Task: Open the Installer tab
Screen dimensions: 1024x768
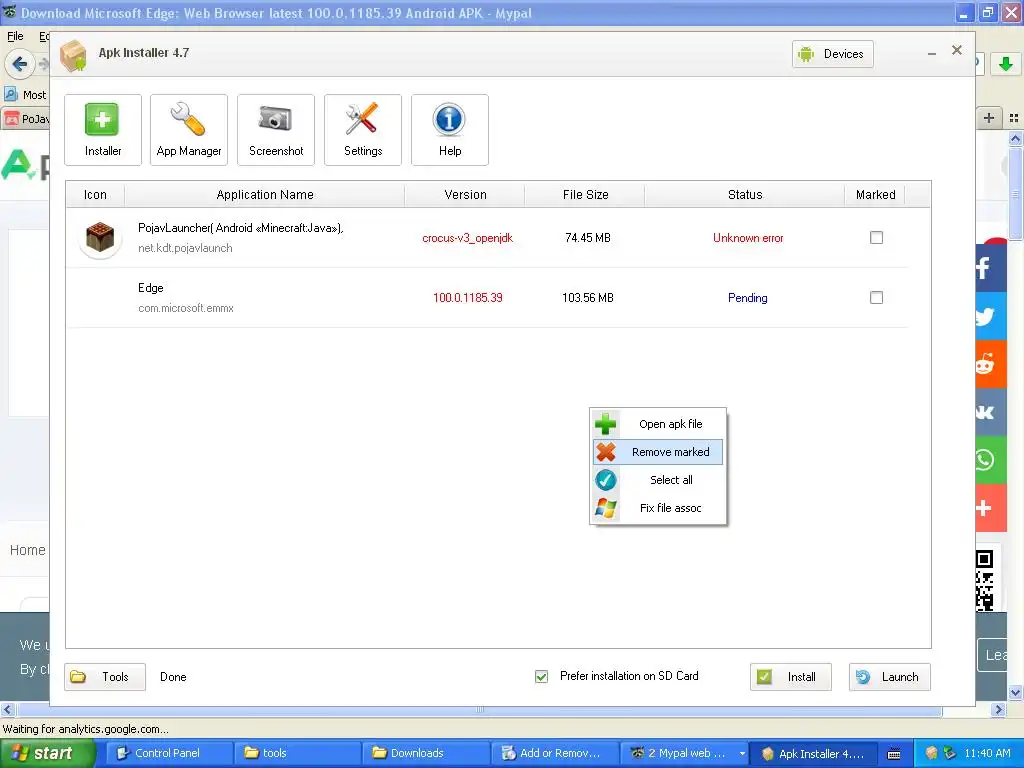Action: point(103,130)
